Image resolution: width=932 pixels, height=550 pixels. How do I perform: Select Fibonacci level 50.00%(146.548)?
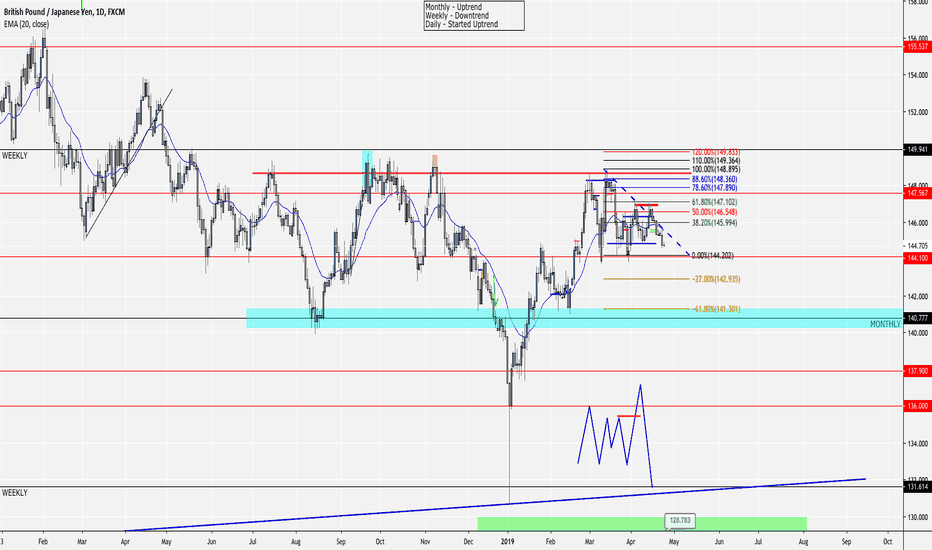tap(714, 212)
